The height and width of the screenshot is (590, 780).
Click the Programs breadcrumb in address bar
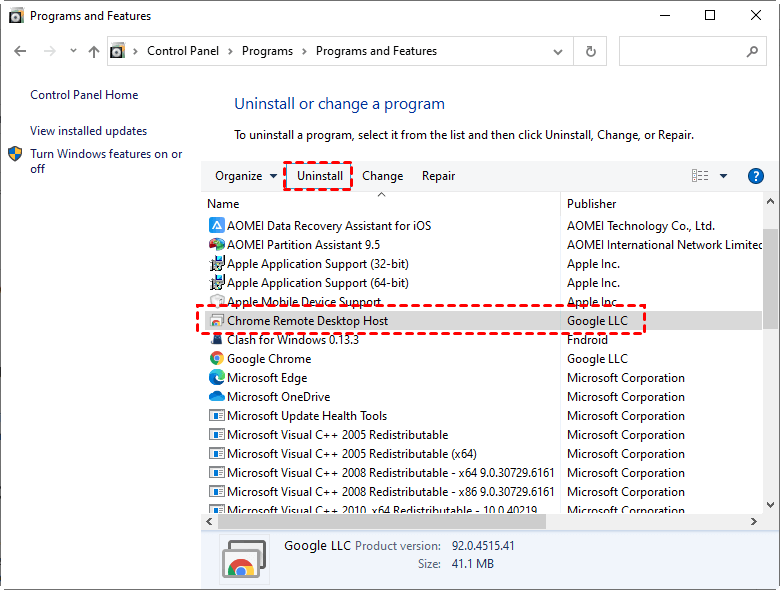click(x=267, y=51)
